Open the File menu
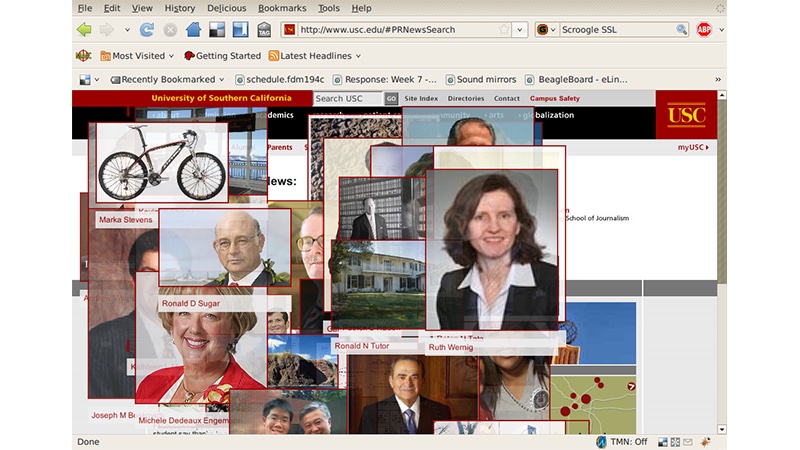This screenshot has width=800, height=450. pos(85,8)
